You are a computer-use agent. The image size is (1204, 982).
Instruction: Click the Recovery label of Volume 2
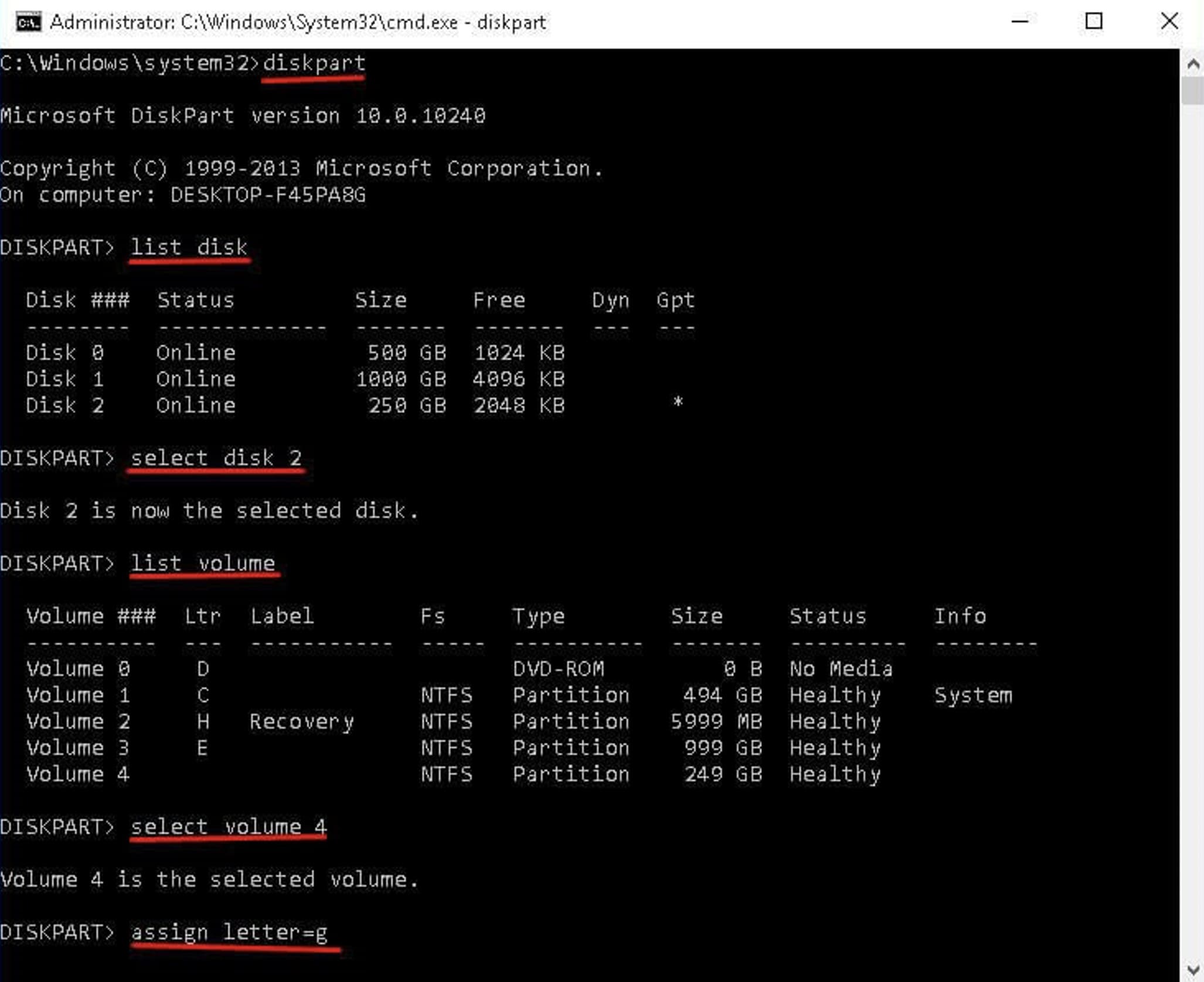coord(301,721)
